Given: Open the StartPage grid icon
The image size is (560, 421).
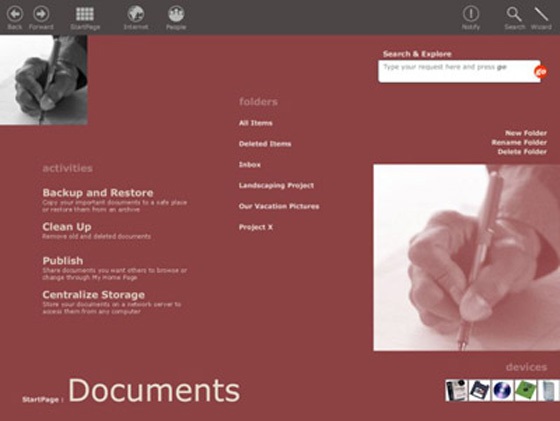Looking at the screenshot, I should (x=85, y=14).
